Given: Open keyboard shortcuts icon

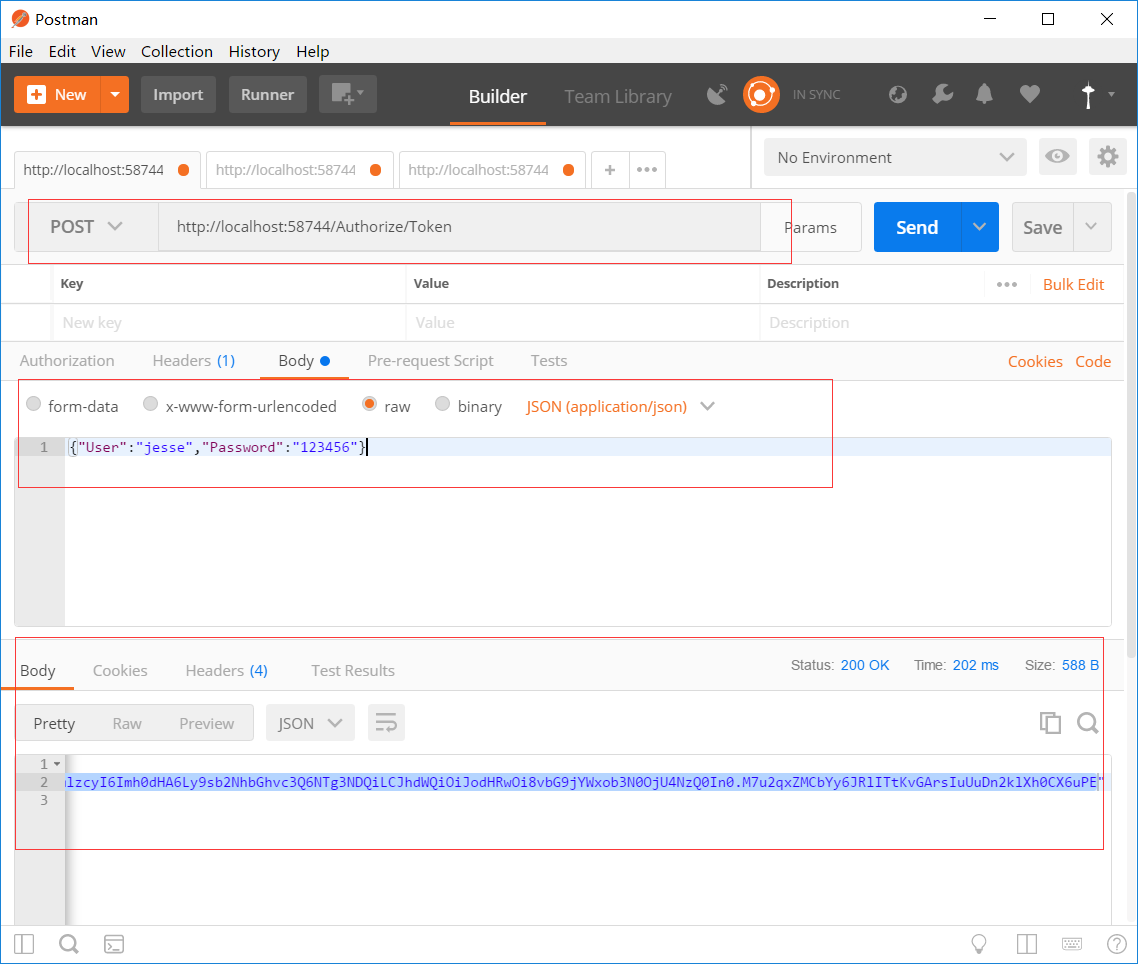Looking at the screenshot, I should [x=1072, y=944].
